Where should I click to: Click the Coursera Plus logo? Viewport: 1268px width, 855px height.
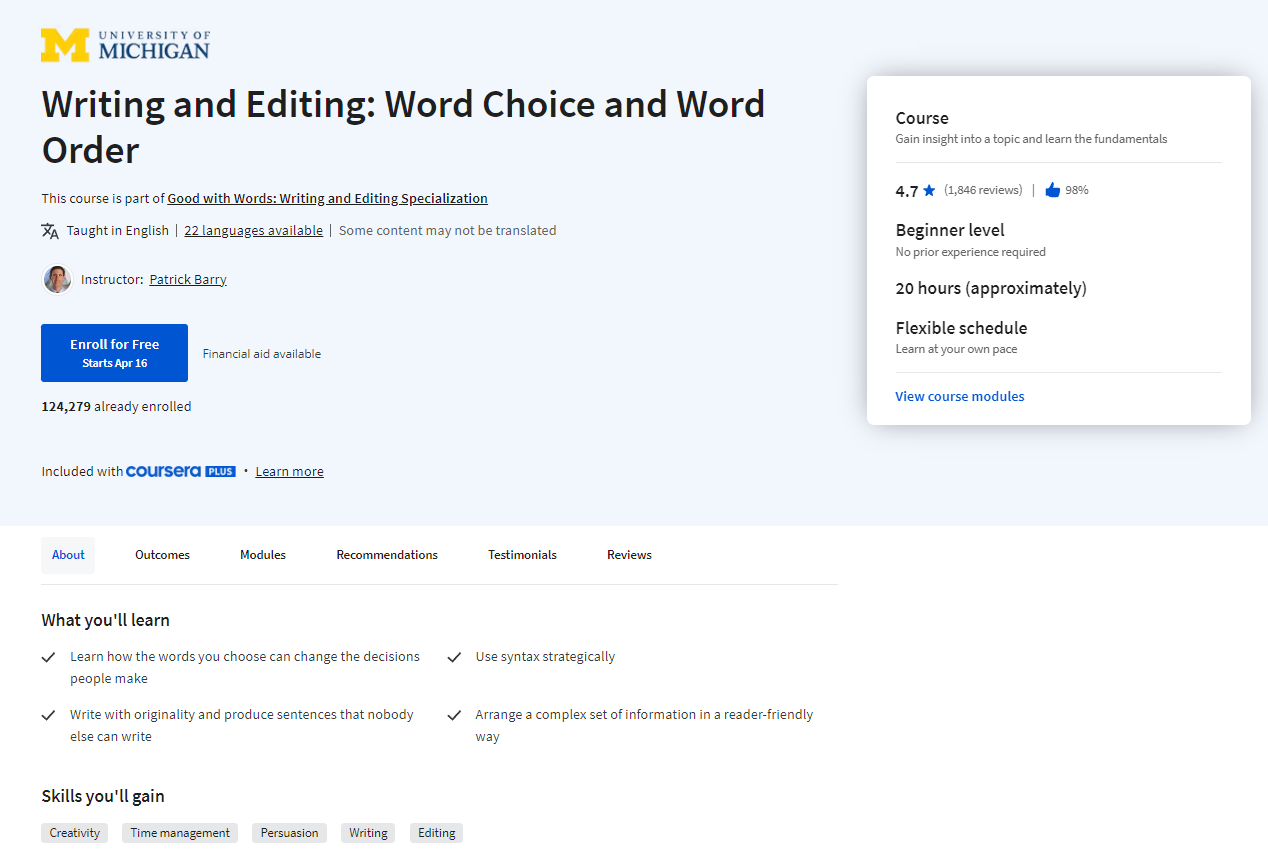[181, 471]
